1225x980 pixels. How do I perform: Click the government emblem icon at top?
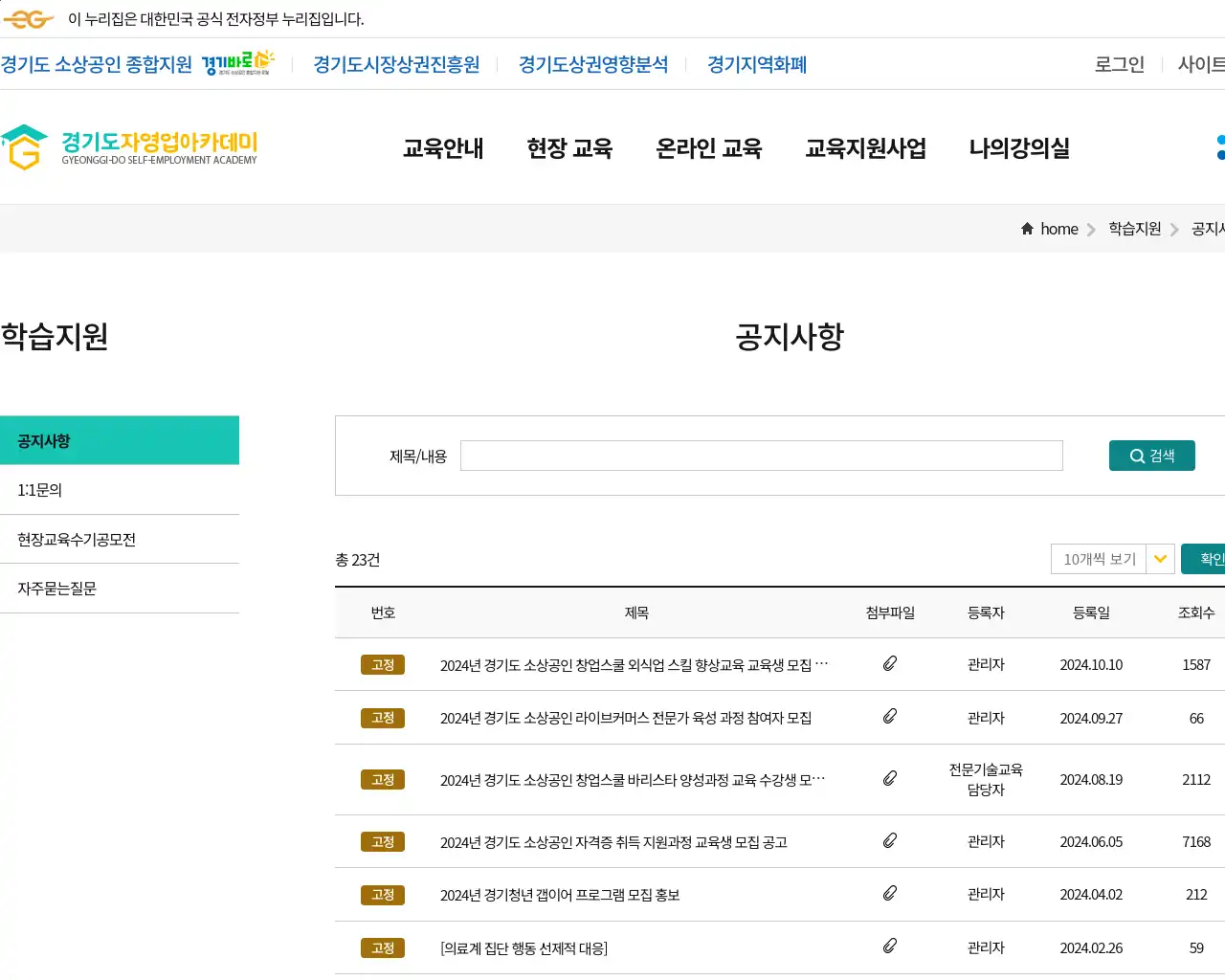point(28,19)
